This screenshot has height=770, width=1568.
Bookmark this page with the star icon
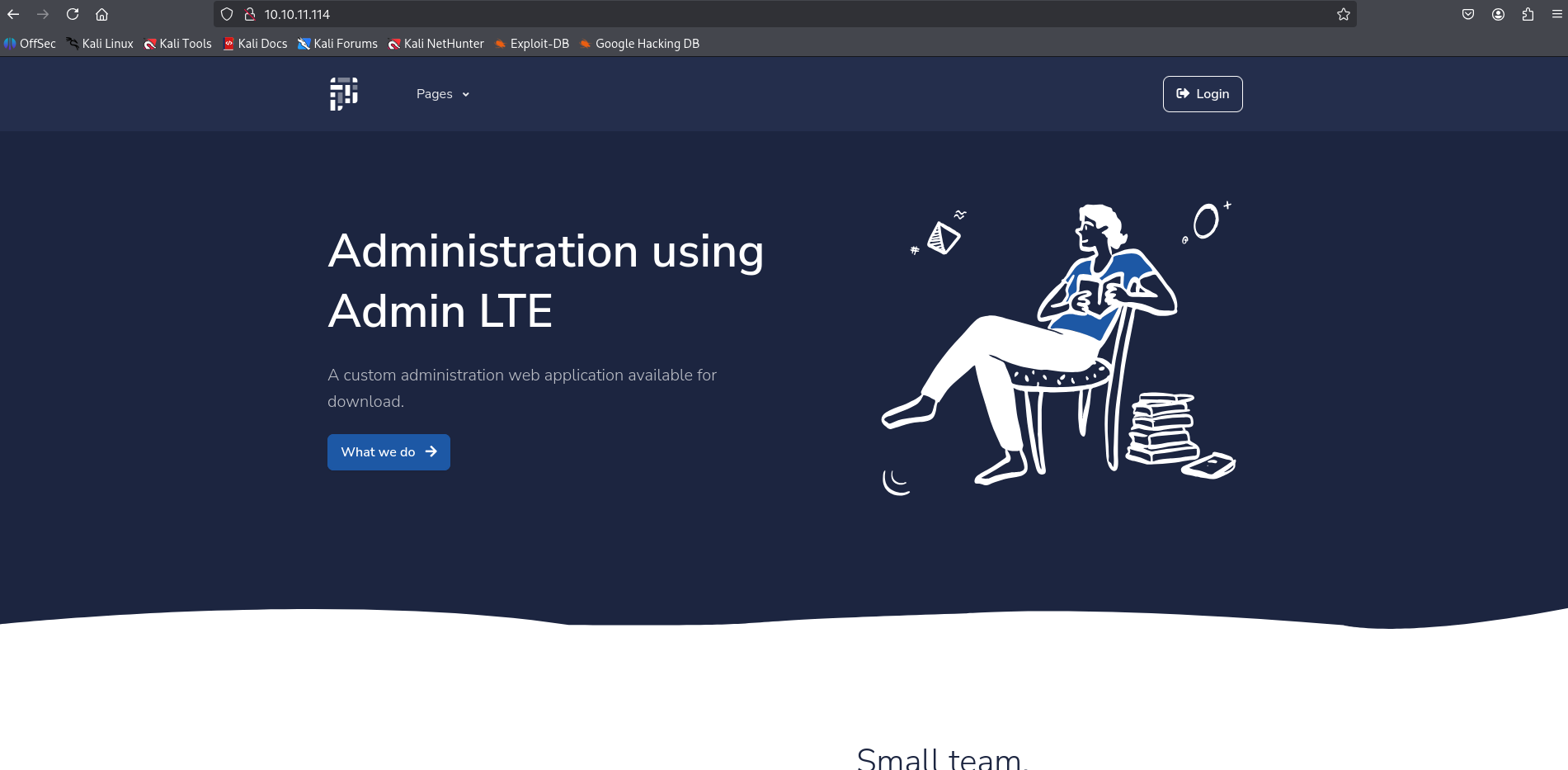pos(1343,14)
